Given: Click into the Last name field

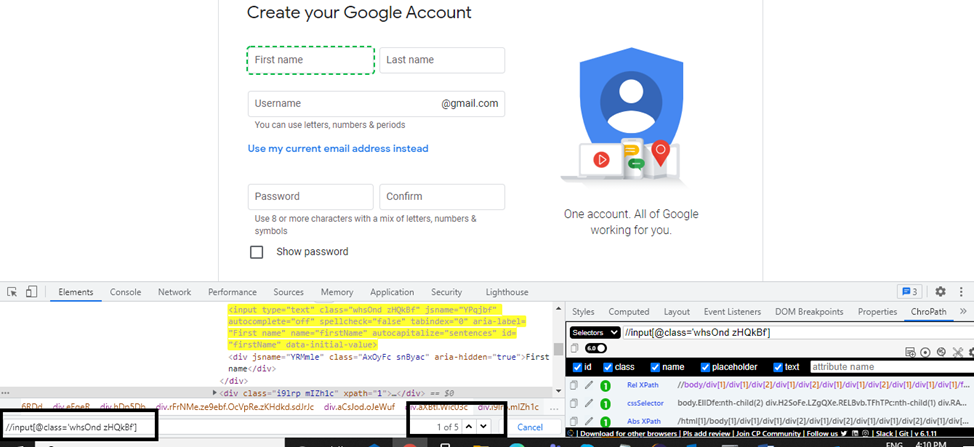Looking at the screenshot, I should [x=442, y=60].
